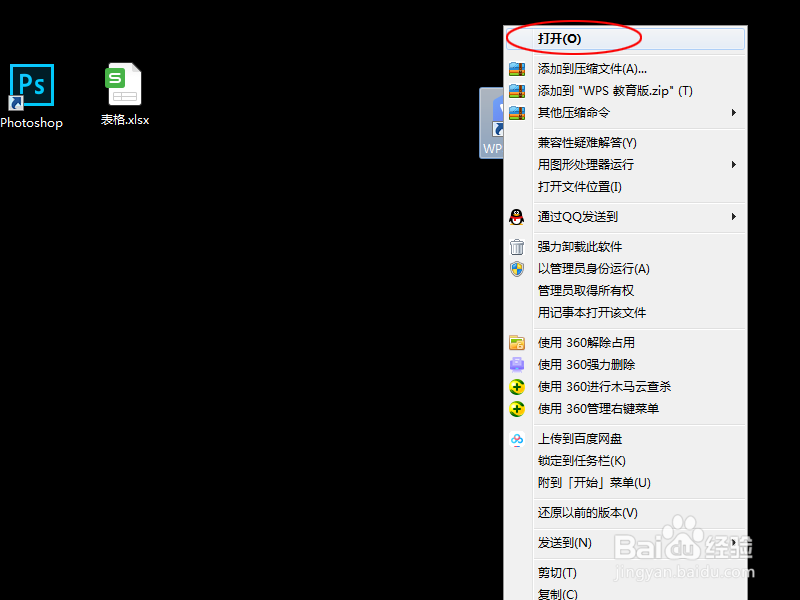Choose 以管理员身份运行(A) menu item
The image size is (800, 600).
click(625, 269)
